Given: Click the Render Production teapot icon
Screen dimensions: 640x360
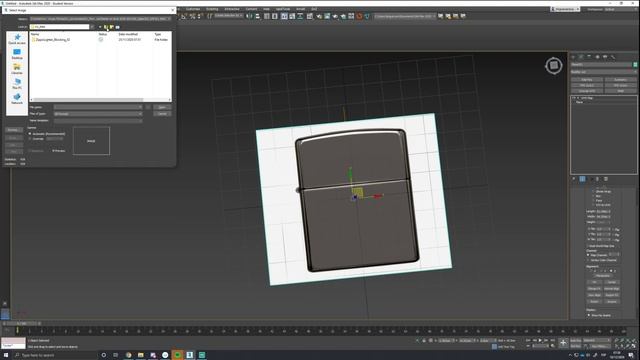Looking at the screenshot, I should [x=335, y=16].
